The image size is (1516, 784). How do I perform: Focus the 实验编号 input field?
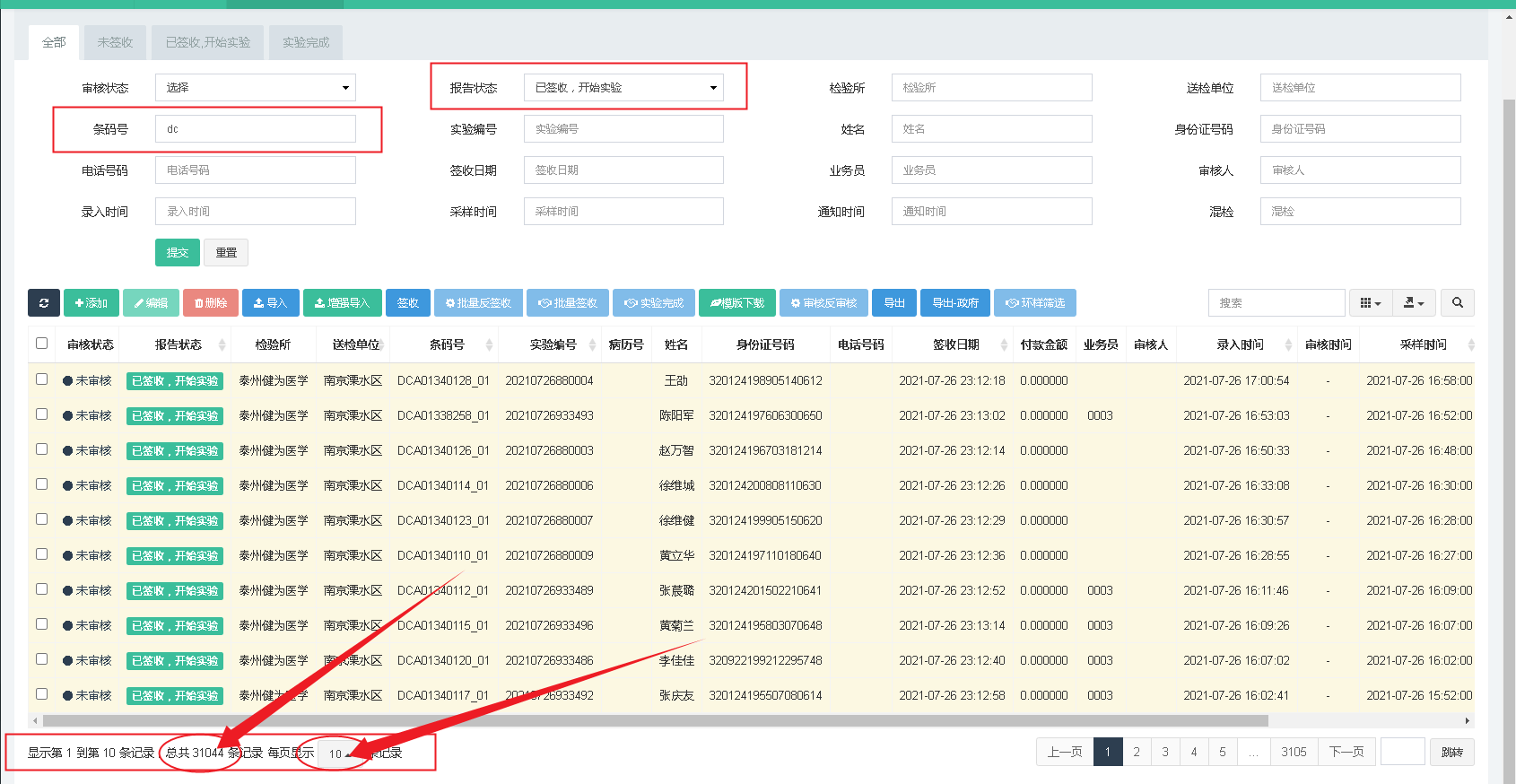tap(623, 129)
